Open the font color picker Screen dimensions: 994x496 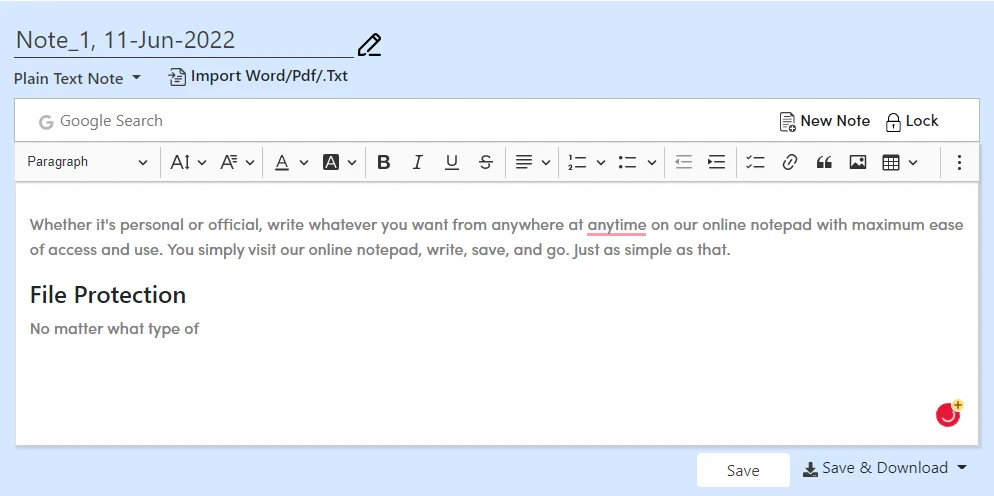291,162
